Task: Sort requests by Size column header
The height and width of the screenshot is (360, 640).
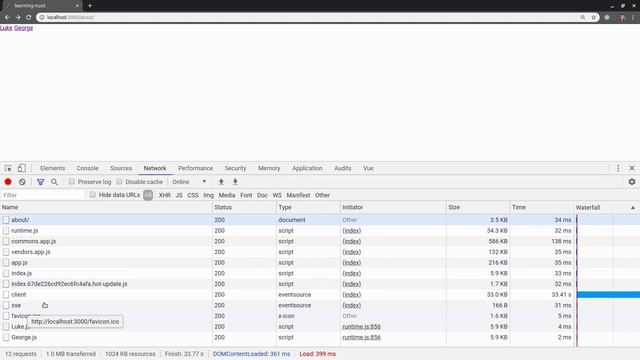Action: point(478,207)
